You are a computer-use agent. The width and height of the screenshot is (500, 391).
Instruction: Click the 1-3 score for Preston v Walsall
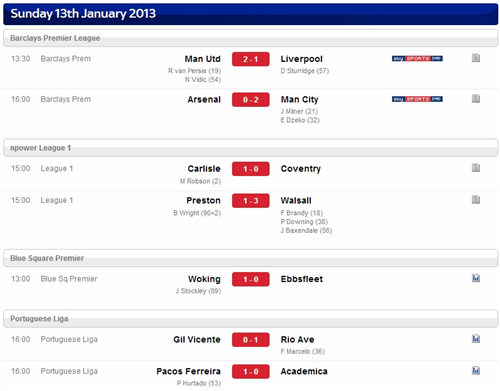(251, 201)
